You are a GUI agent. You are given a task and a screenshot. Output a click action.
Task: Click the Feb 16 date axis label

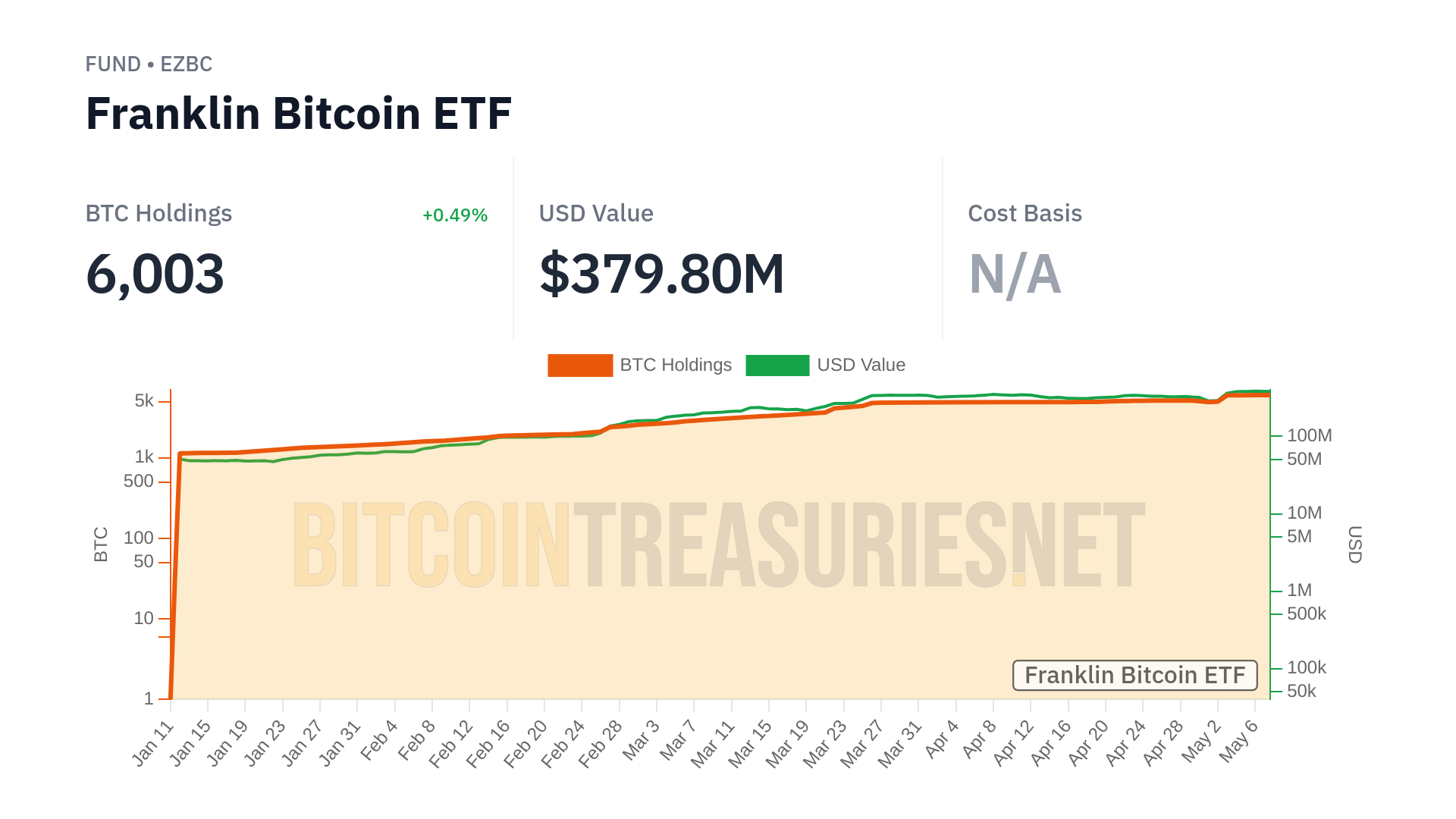point(489,743)
